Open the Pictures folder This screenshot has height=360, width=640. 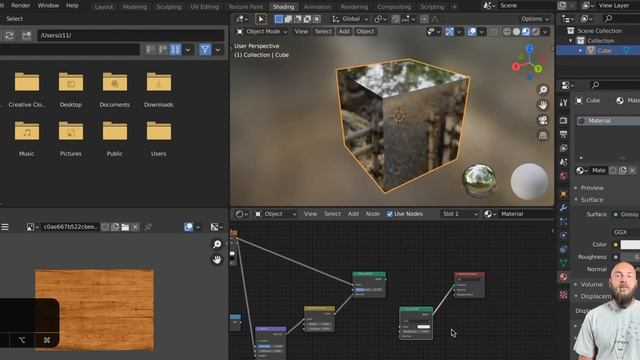71,139
